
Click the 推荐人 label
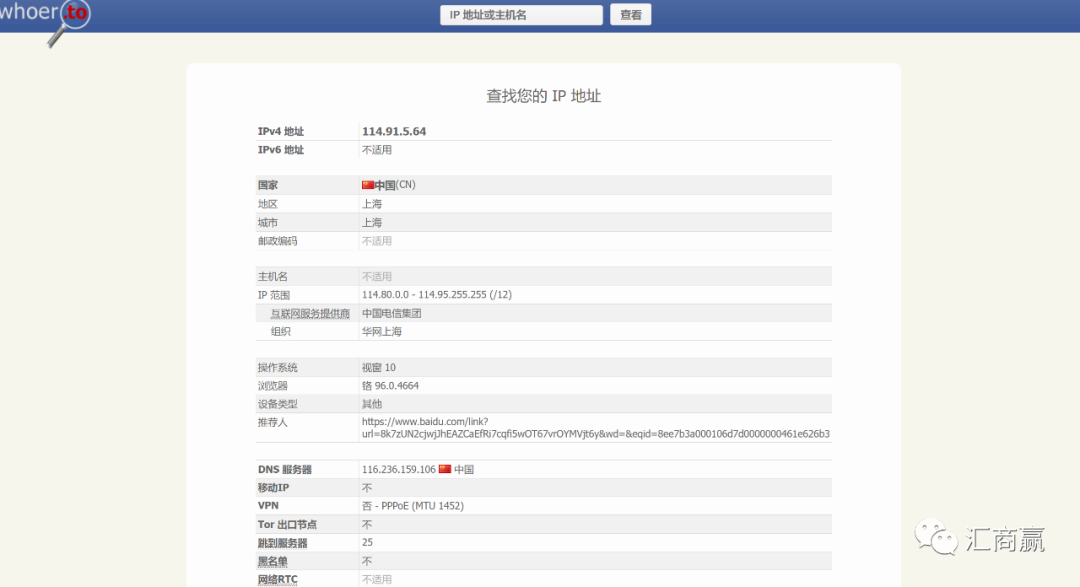point(273,422)
